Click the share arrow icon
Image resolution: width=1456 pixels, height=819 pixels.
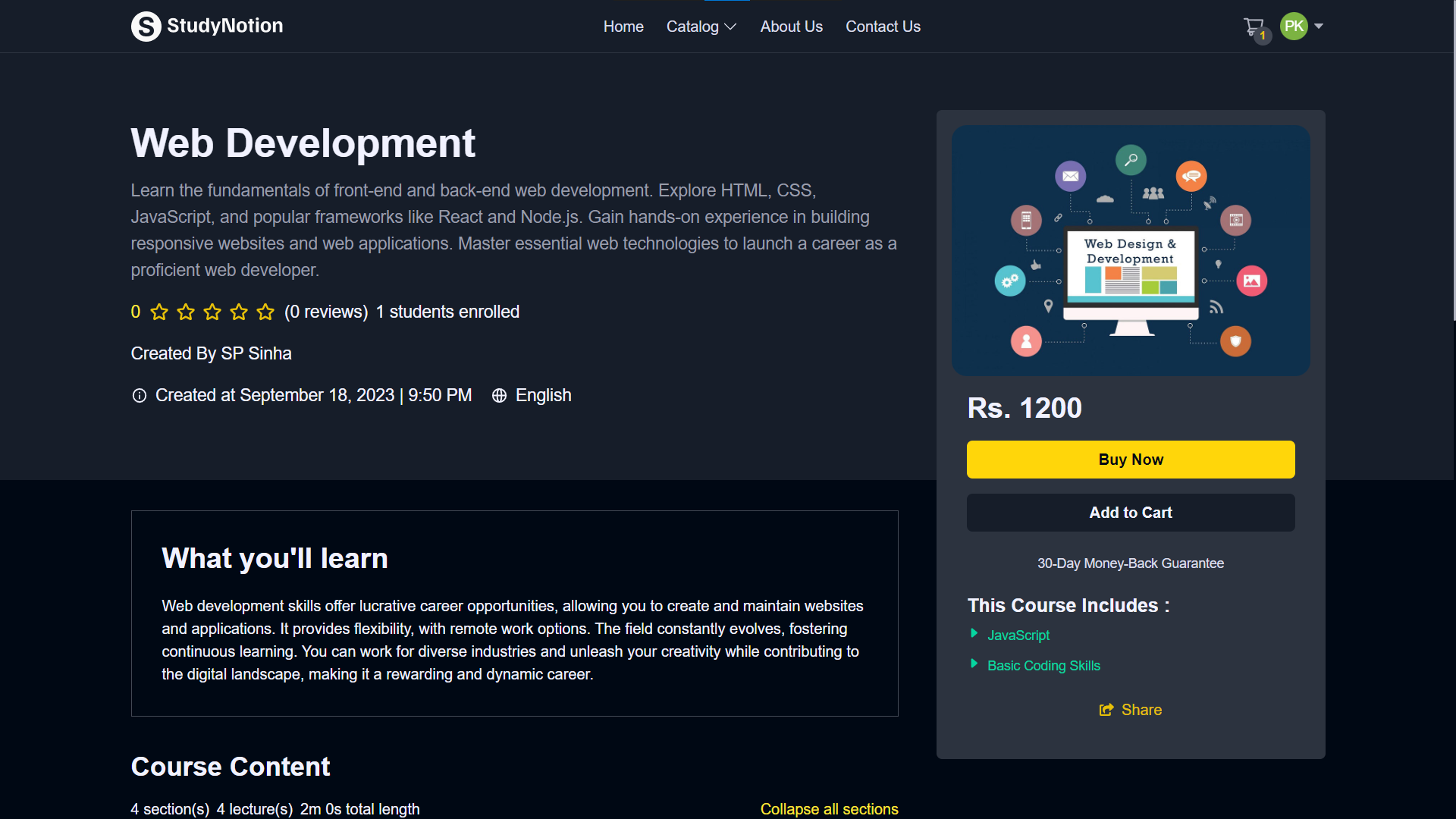[1106, 710]
